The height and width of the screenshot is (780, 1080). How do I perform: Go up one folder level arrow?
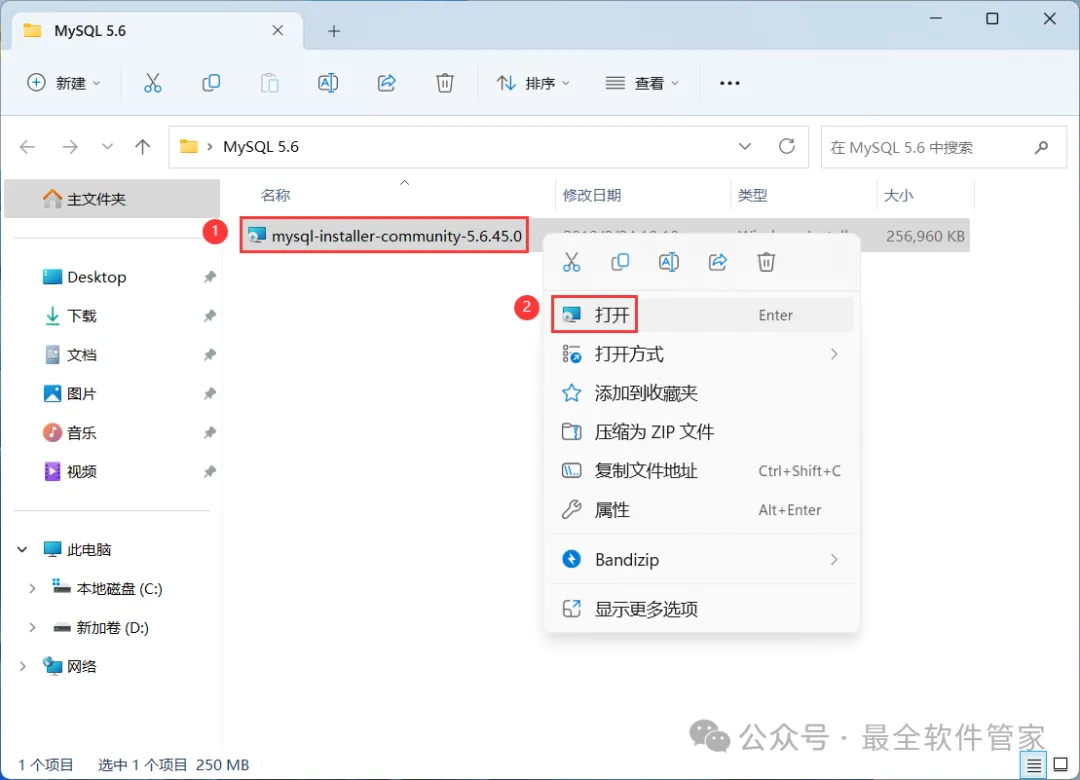click(x=143, y=147)
